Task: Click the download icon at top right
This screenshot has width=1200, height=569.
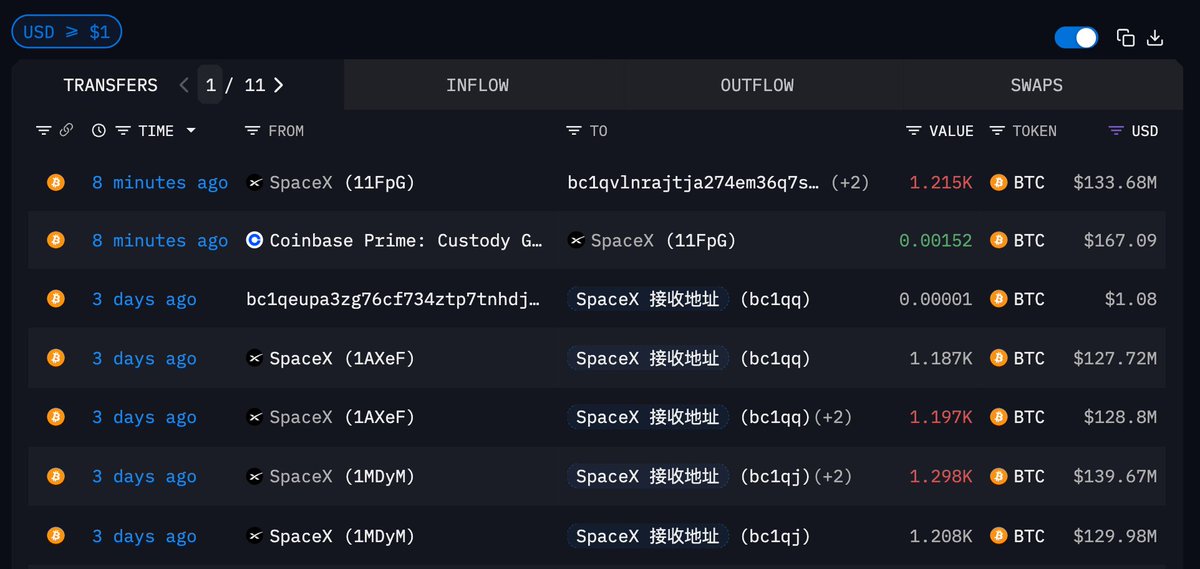Action: [1155, 38]
